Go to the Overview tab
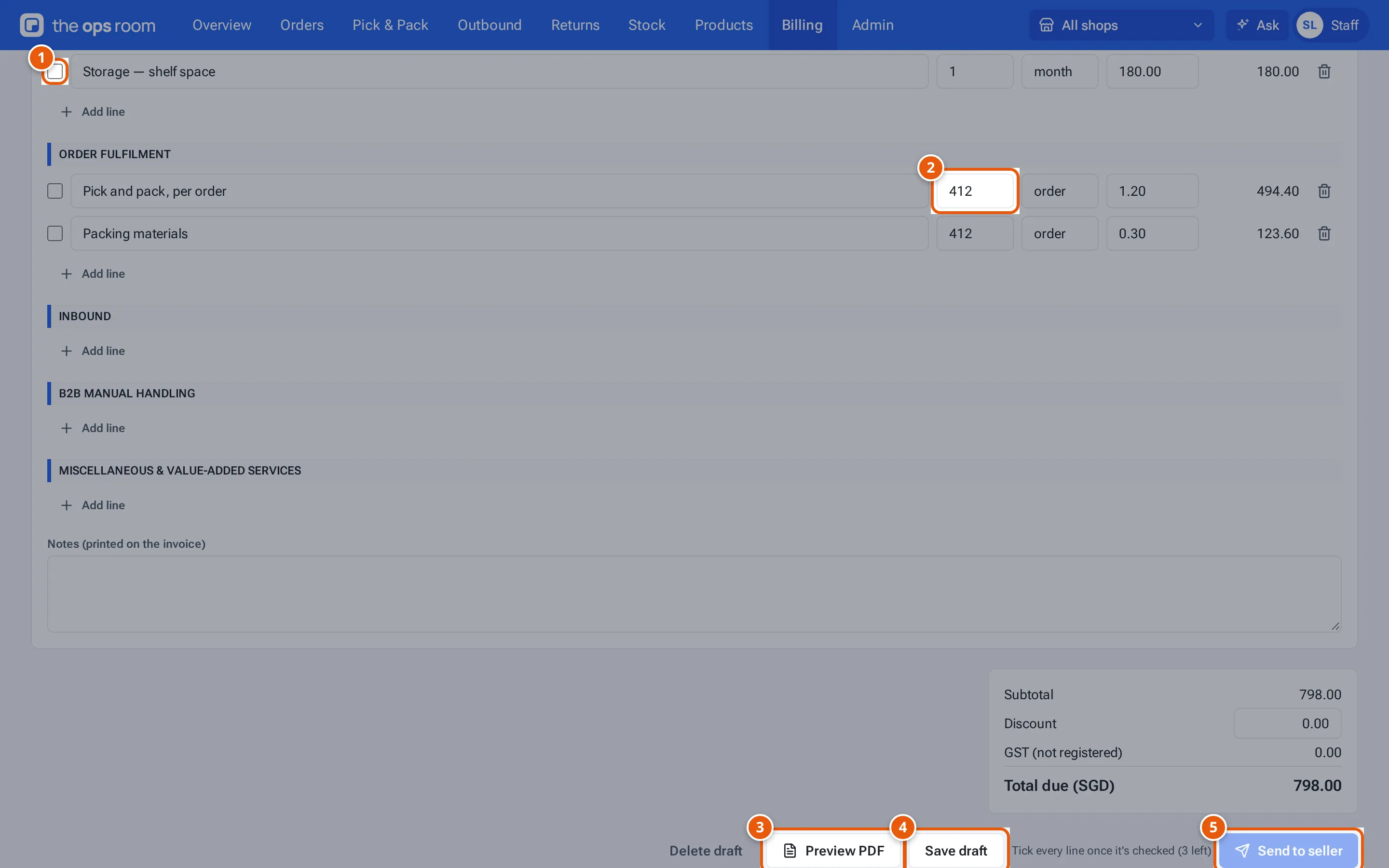Screen dimensions: 1389x868 tap(221, 25)
